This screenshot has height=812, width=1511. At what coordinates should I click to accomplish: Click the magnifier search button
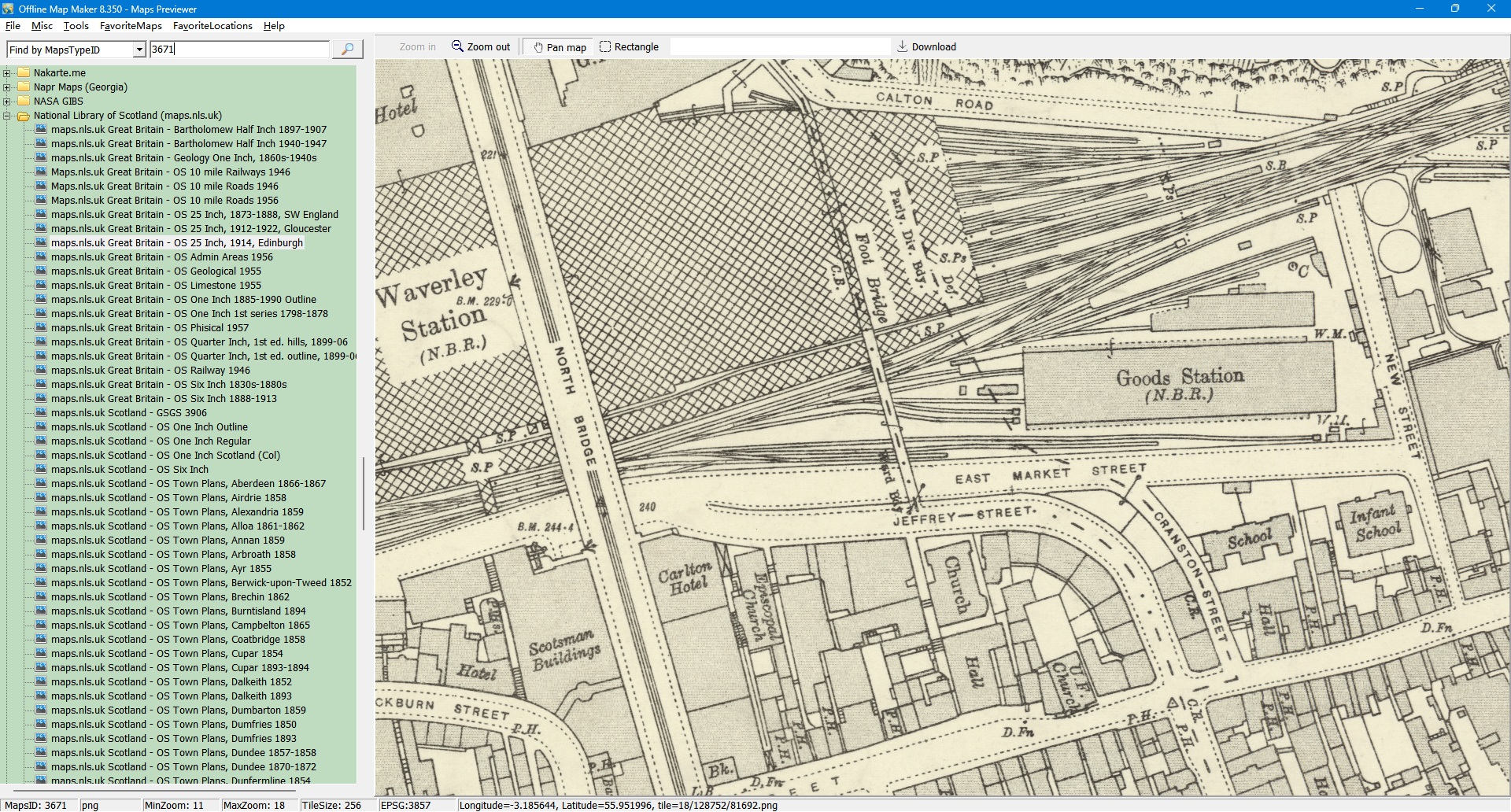click(x=347, y=49)
